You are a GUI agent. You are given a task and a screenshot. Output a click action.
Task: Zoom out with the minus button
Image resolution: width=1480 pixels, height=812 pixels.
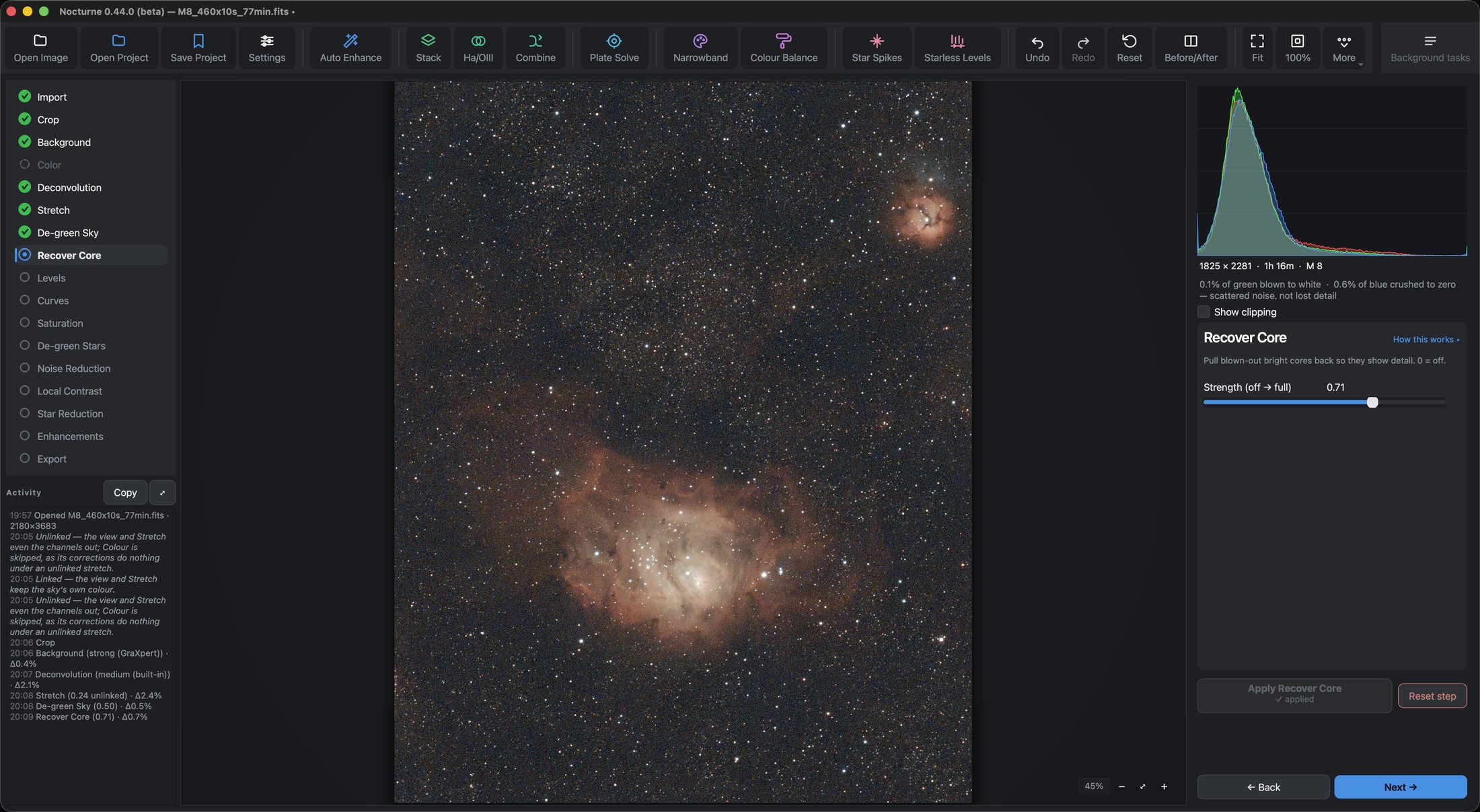1121,786
